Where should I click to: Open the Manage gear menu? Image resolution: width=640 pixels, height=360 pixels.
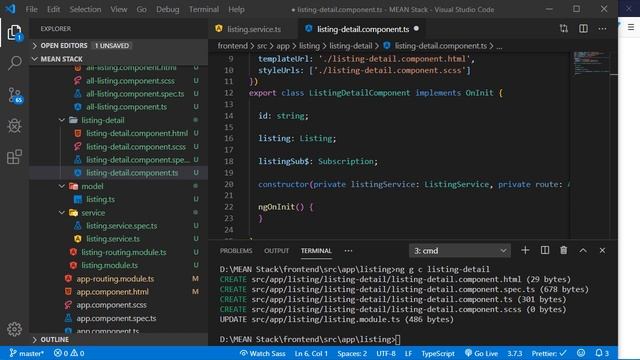click(x=14, y=329)
